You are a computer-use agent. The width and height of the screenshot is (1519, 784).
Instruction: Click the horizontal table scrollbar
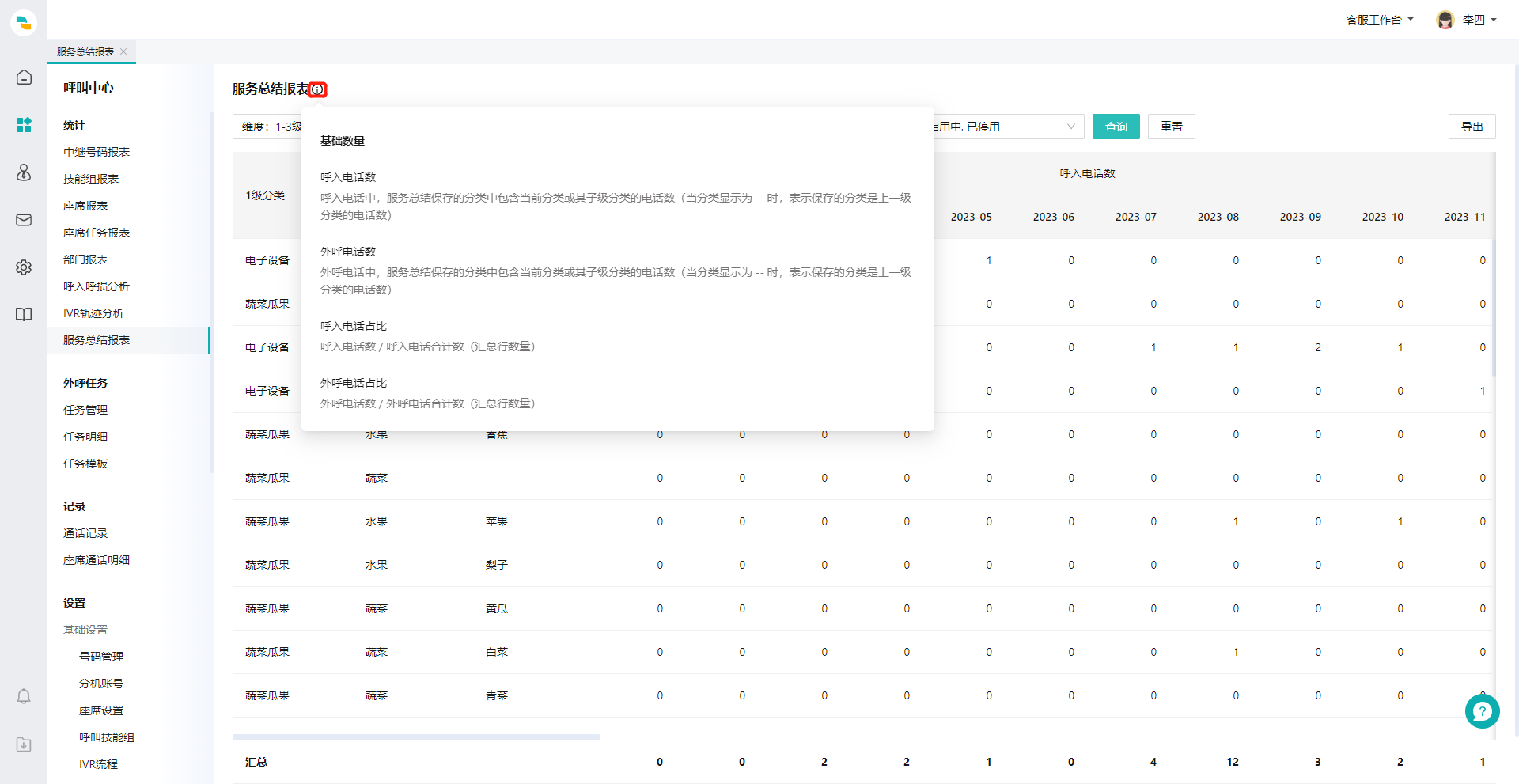click(x=416, y=737)
